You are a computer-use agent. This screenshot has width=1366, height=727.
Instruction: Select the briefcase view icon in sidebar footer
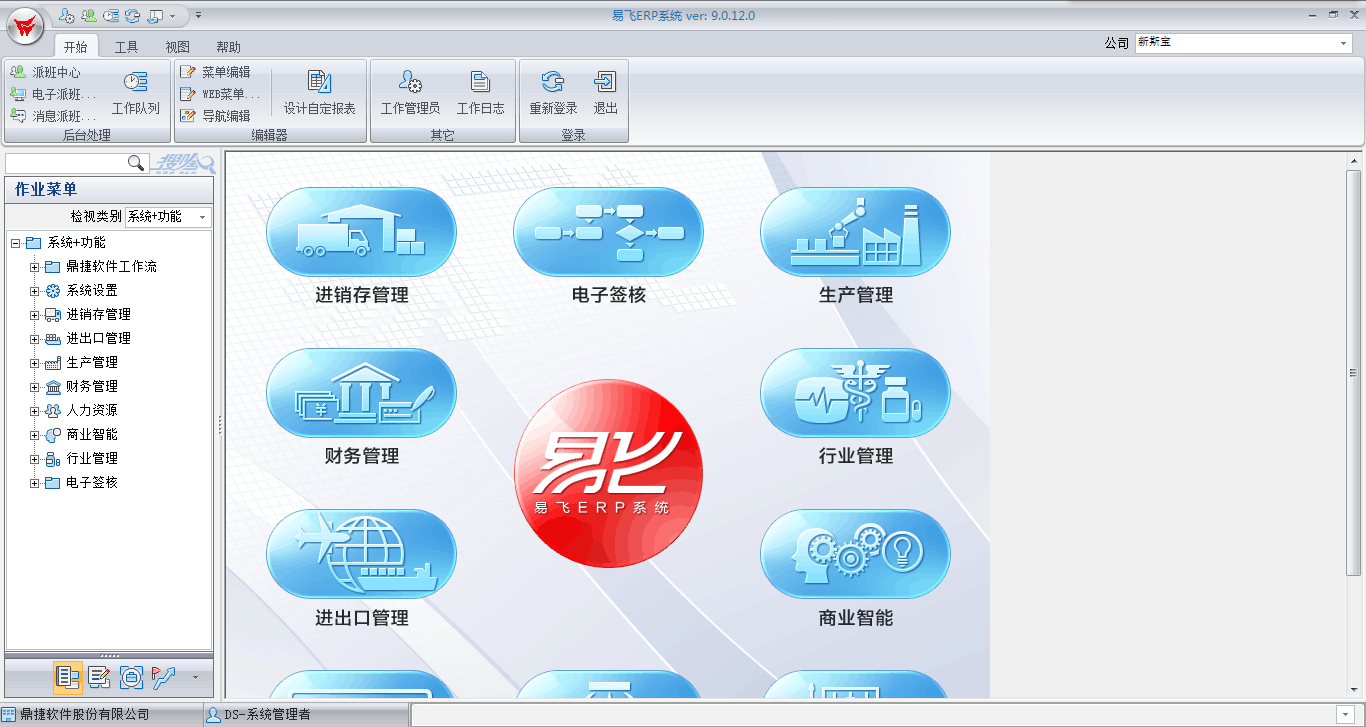131,677
